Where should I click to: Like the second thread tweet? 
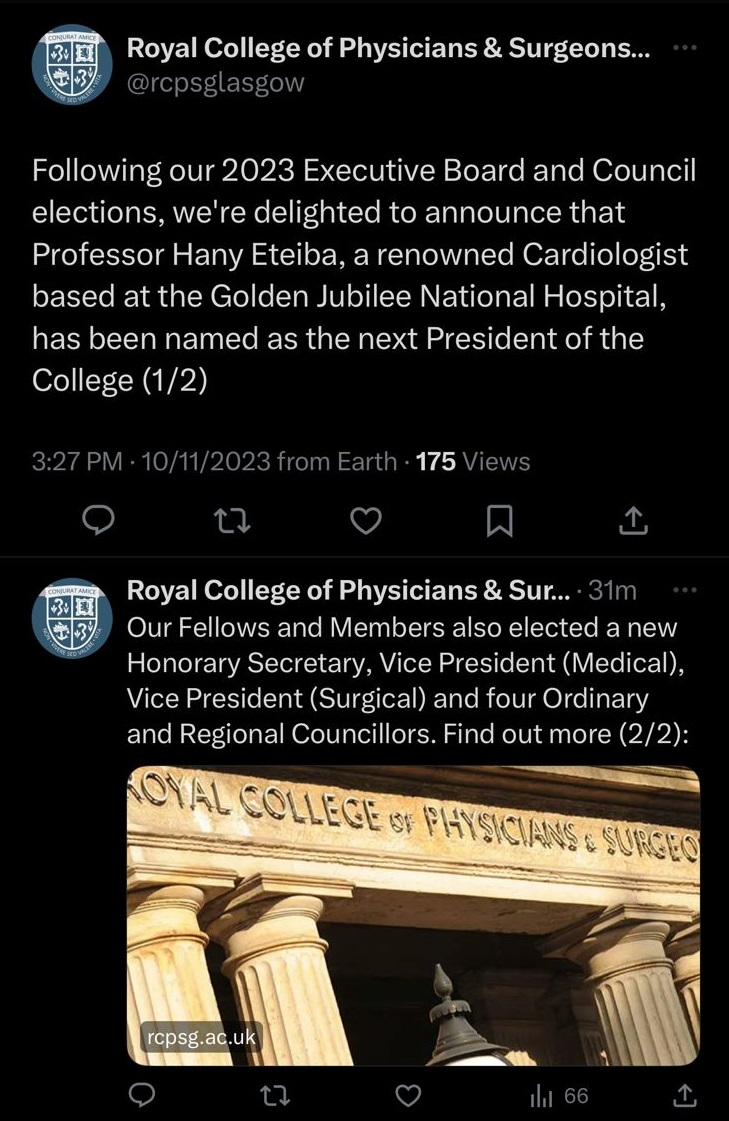408,1096
